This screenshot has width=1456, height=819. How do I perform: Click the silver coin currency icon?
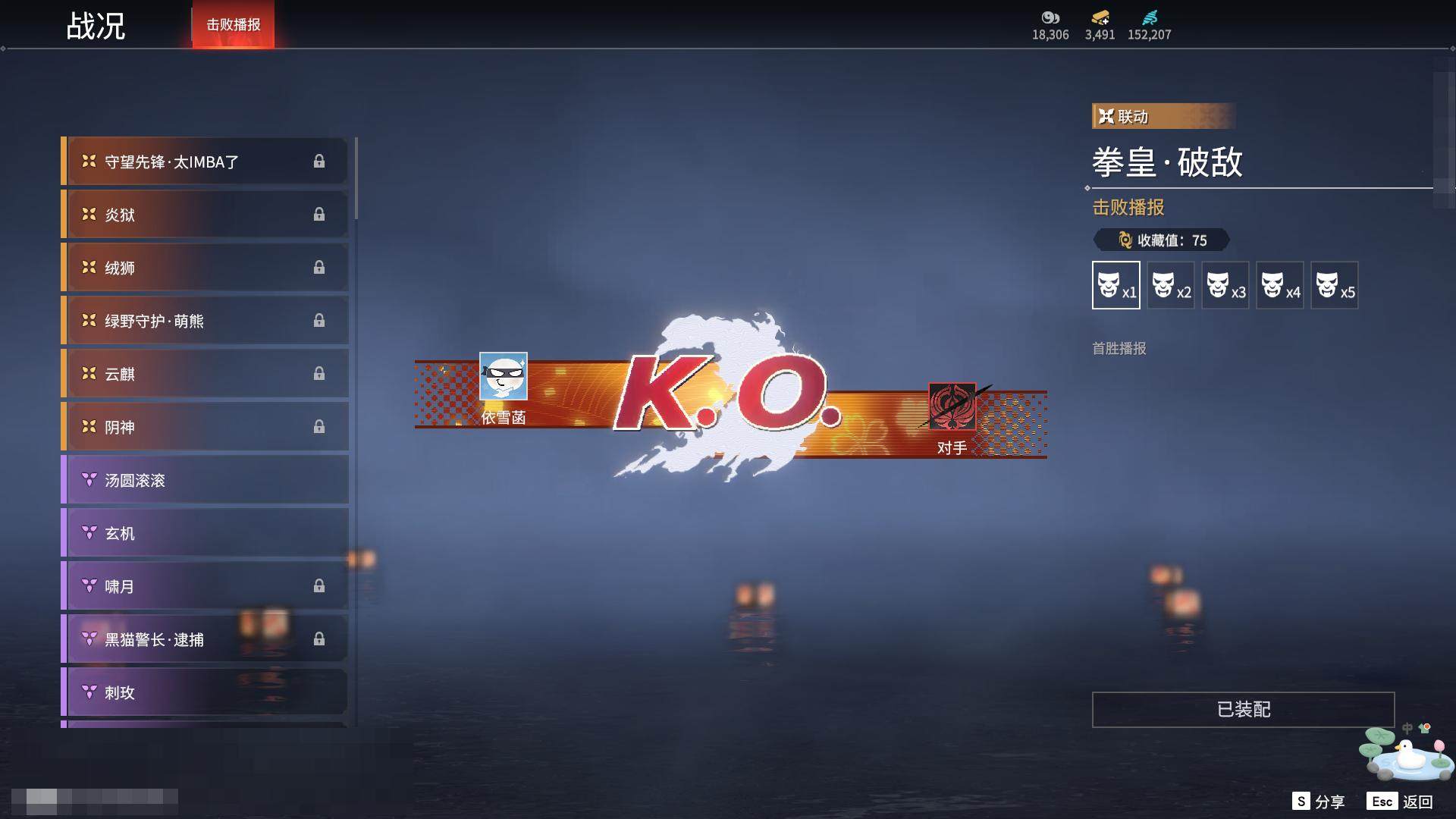coord(1050,17)
